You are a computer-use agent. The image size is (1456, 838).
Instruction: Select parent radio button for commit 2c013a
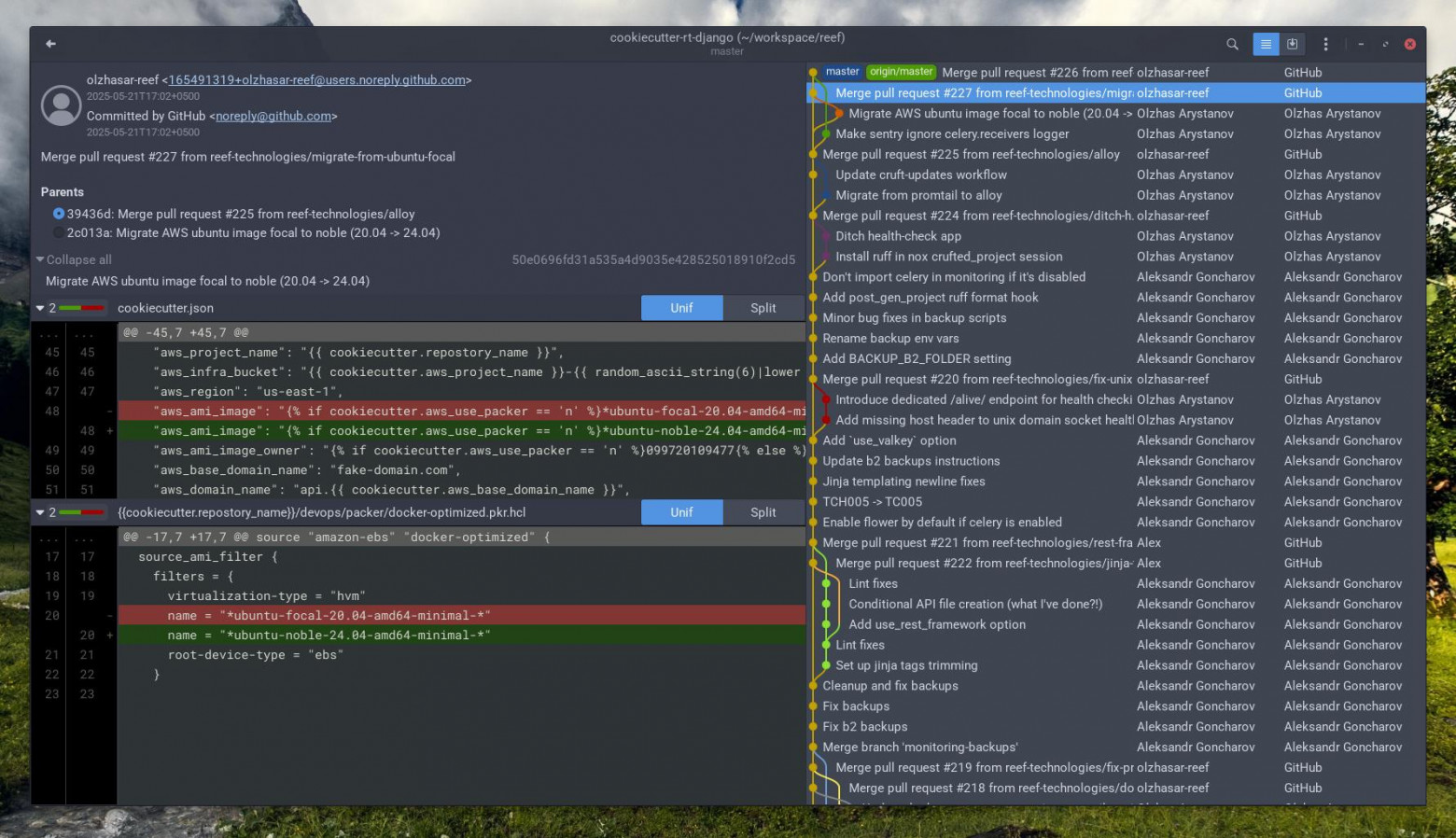click(60, 232)
